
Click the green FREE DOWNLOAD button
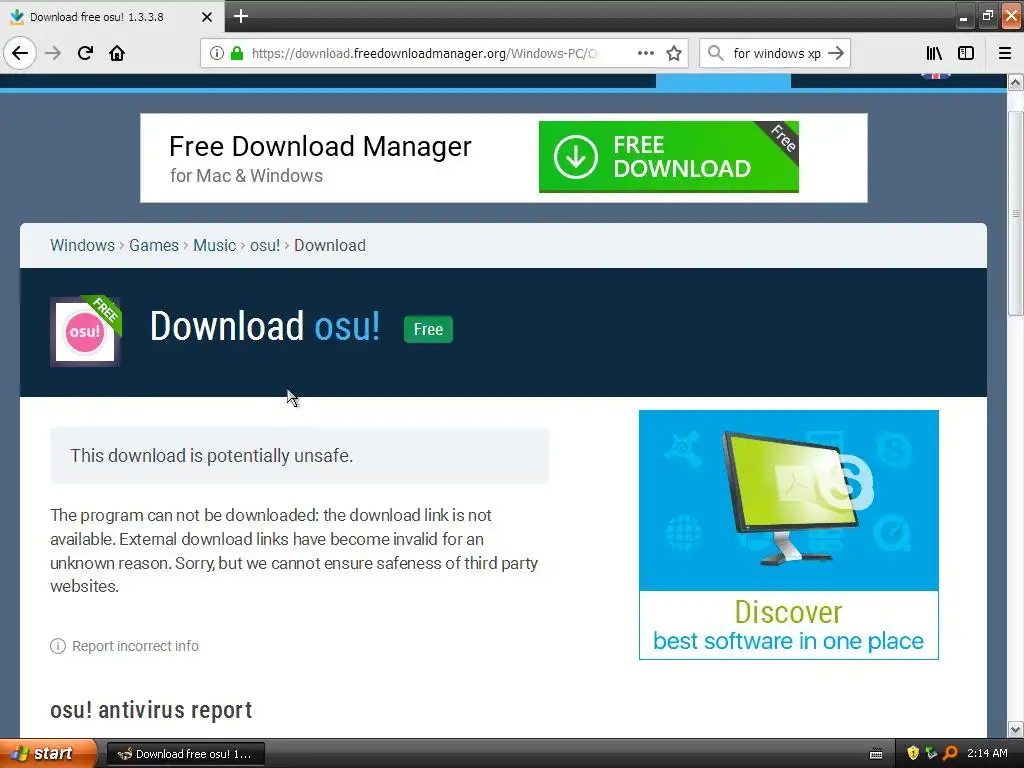669,157
